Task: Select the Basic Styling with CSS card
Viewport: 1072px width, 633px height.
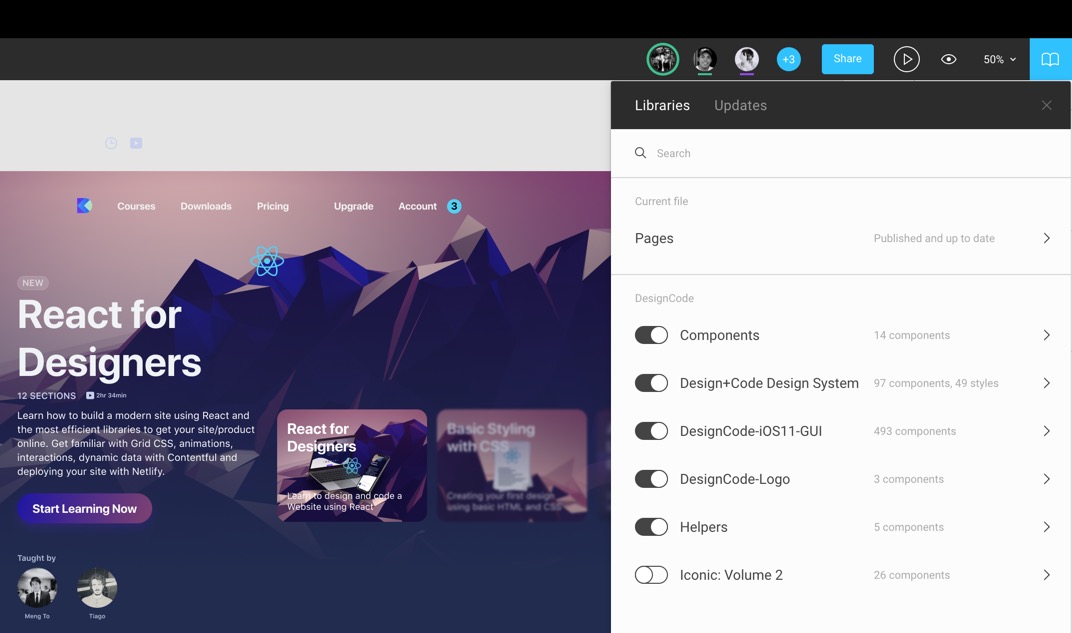Action: tap(511, 466)
